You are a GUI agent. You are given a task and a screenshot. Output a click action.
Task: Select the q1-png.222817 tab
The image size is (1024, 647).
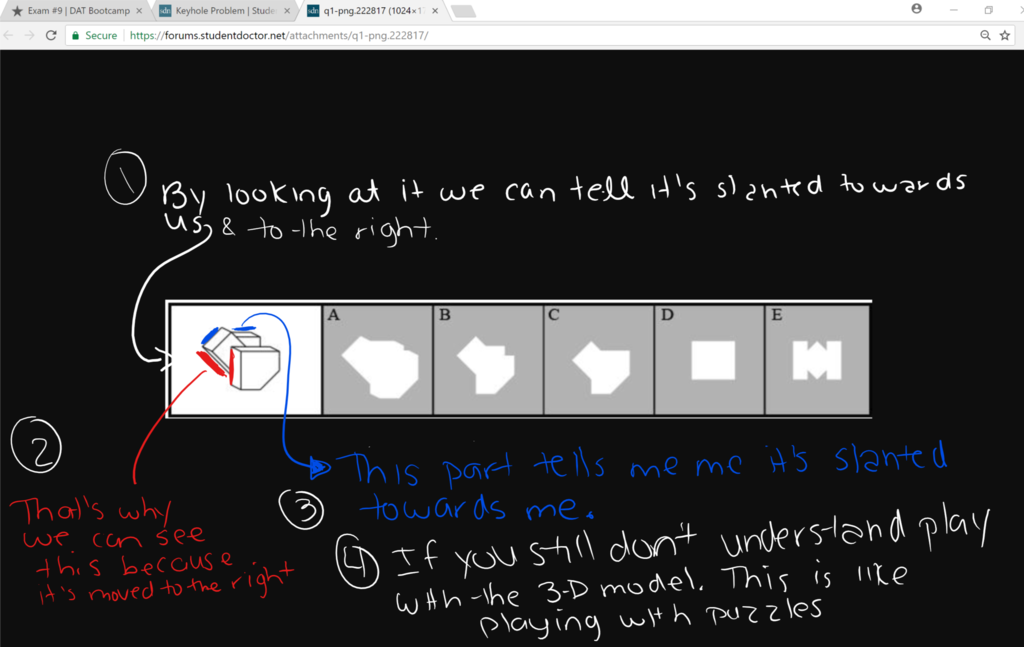click(370, 11)
